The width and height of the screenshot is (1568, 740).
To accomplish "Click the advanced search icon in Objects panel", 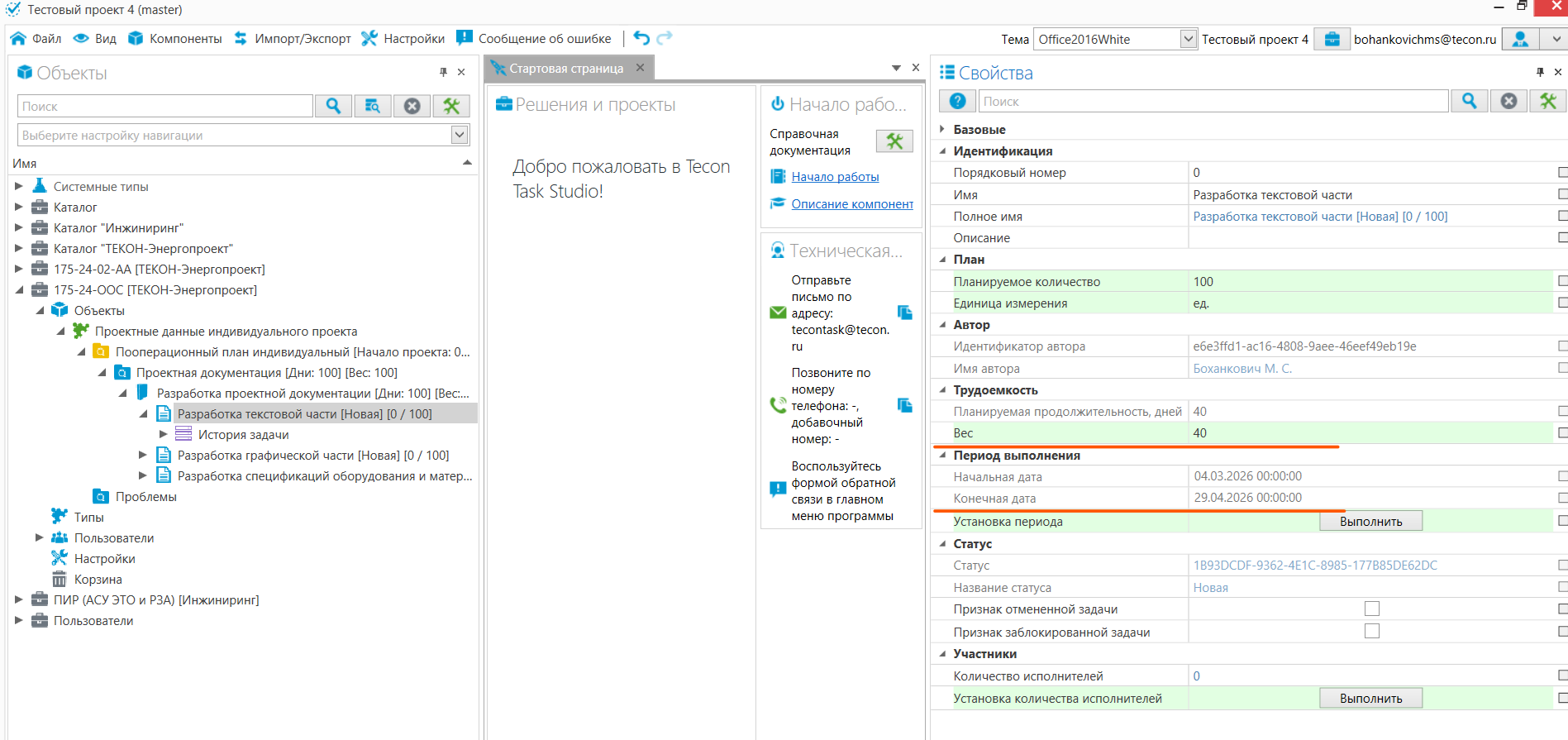I will 373,106.
